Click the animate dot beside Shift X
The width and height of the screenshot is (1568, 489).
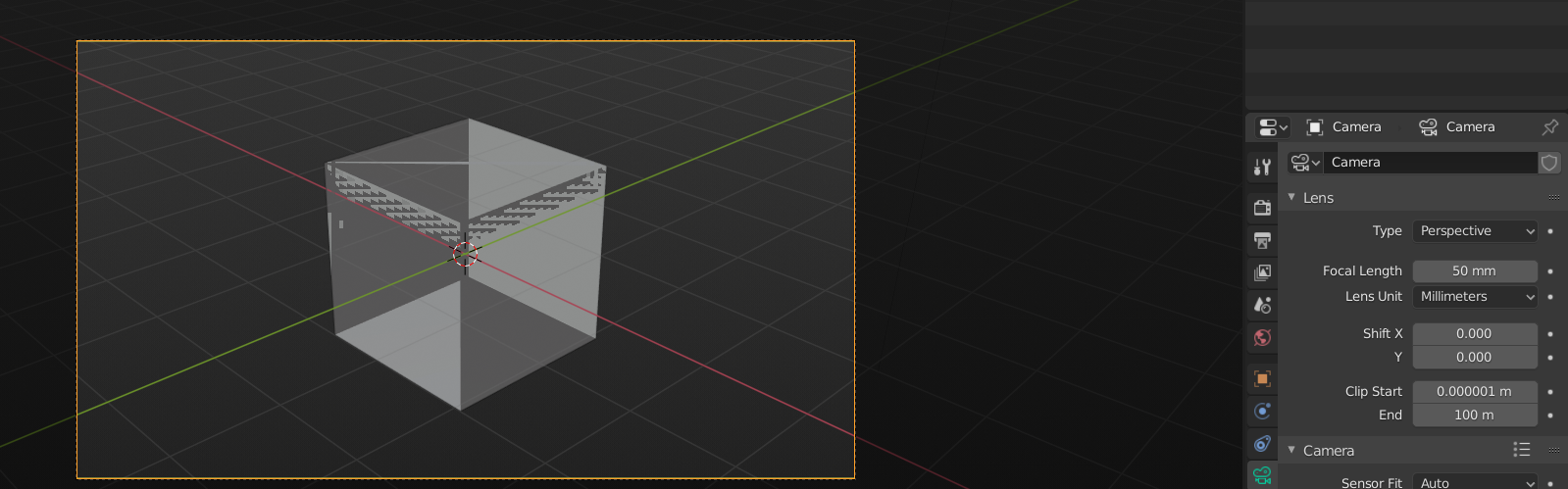(x=1550, y=334)
